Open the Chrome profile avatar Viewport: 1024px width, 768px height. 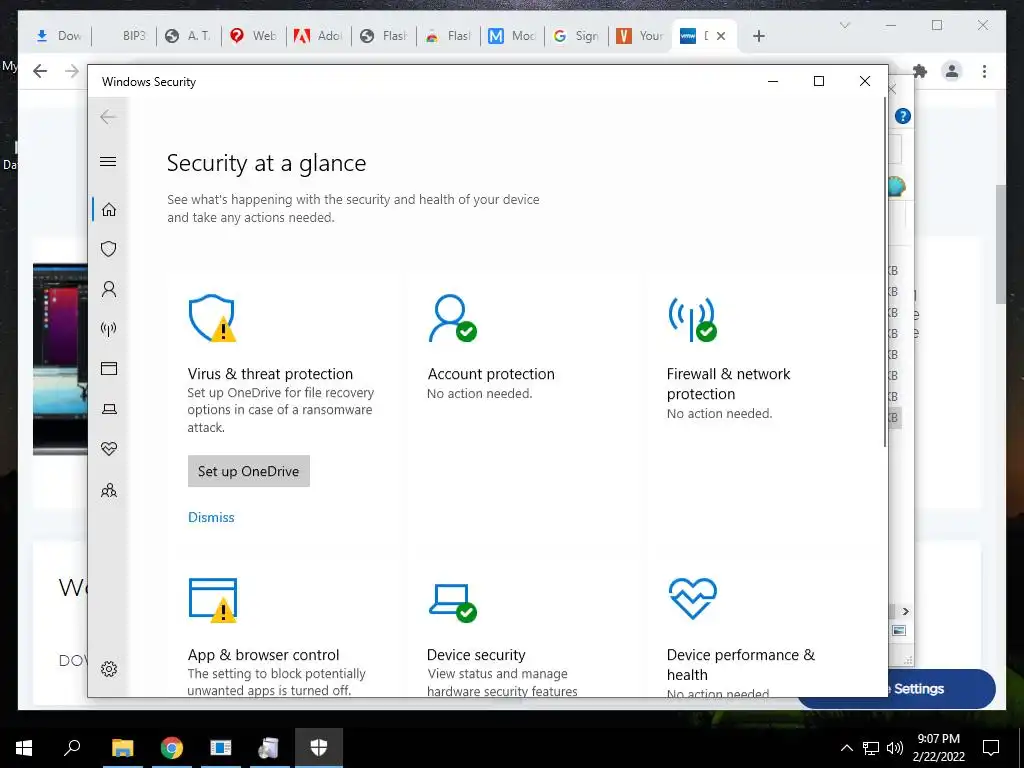[952, 71]
